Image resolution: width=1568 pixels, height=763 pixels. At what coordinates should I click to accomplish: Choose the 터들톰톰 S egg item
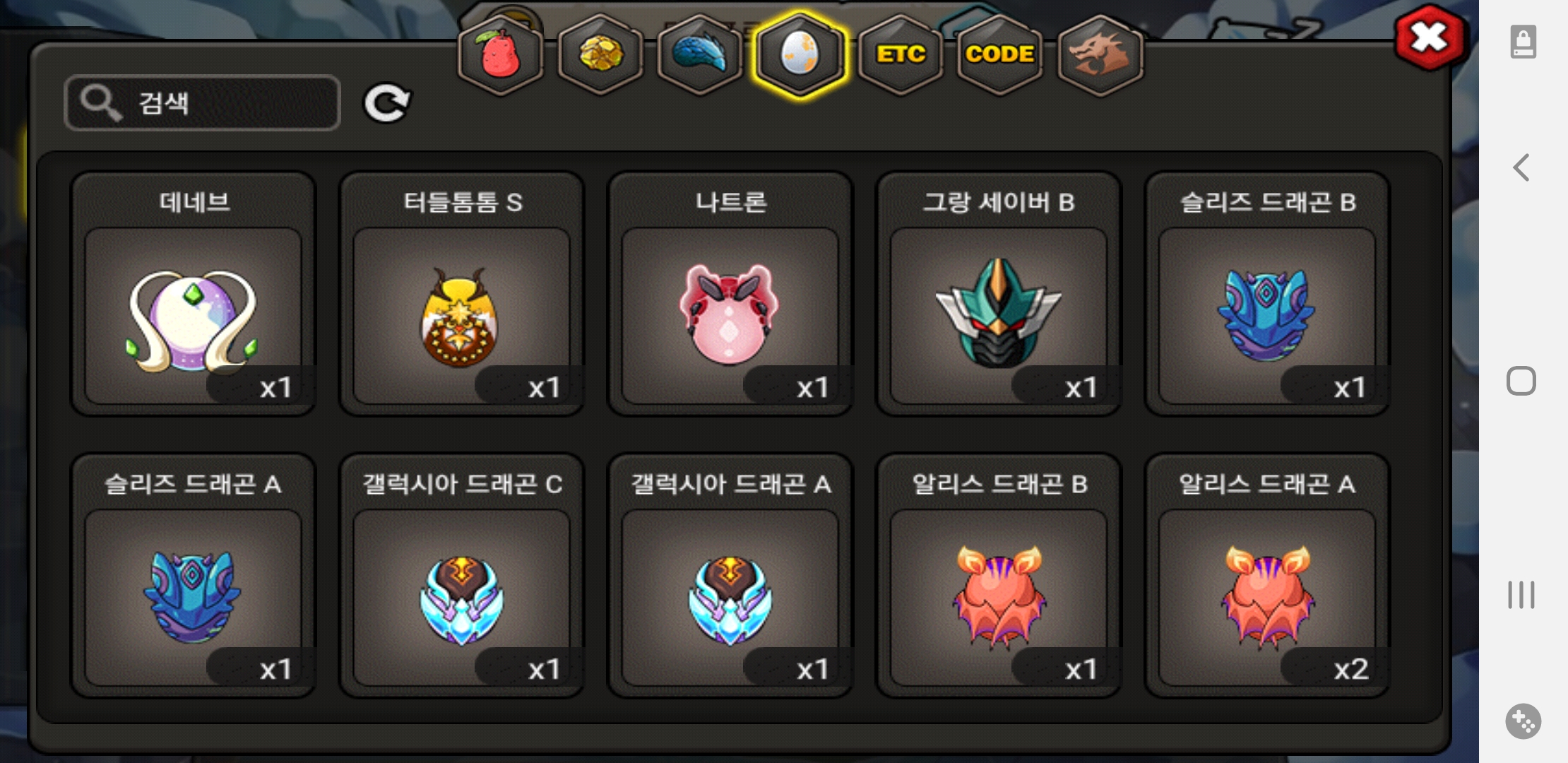pyautogui.click(x=461, y=293)
